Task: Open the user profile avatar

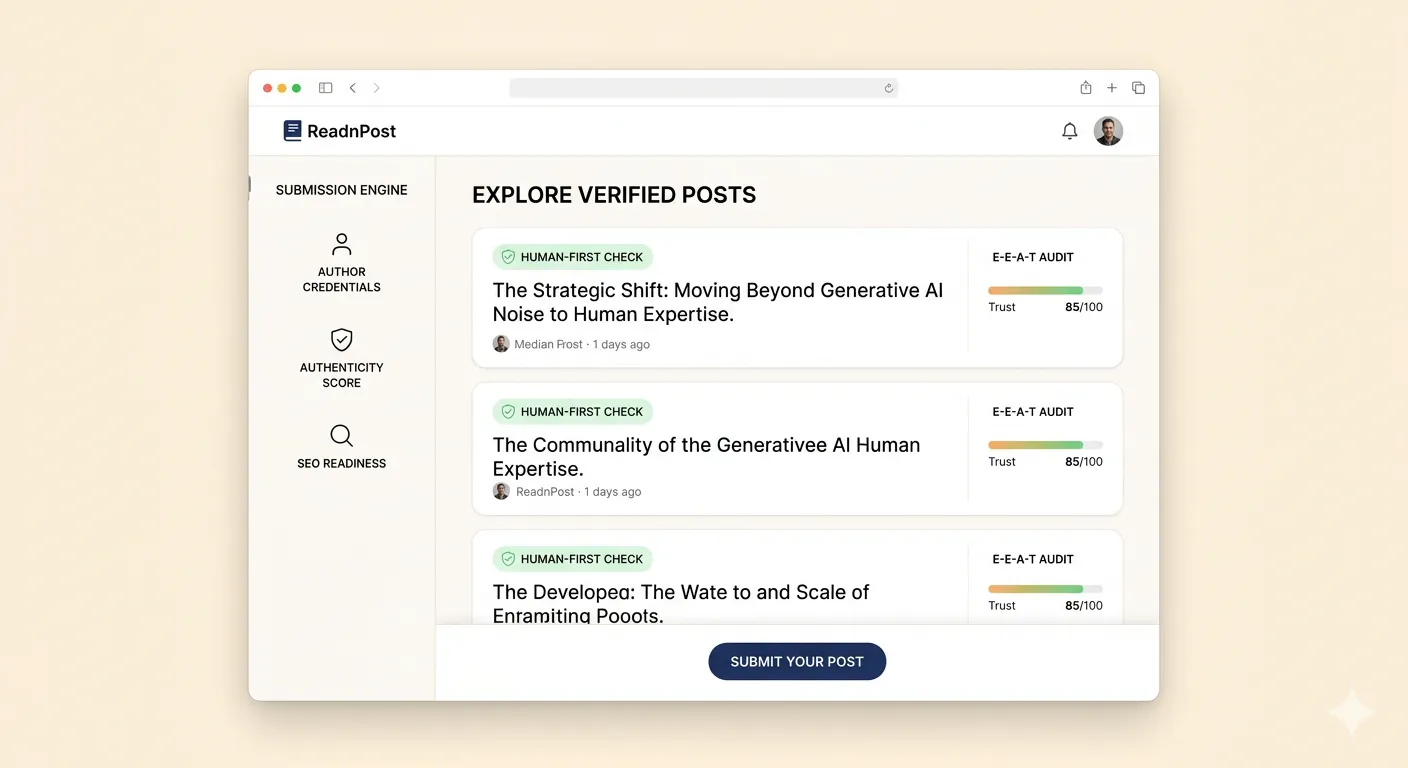Action: click(x=1108, y=131)
